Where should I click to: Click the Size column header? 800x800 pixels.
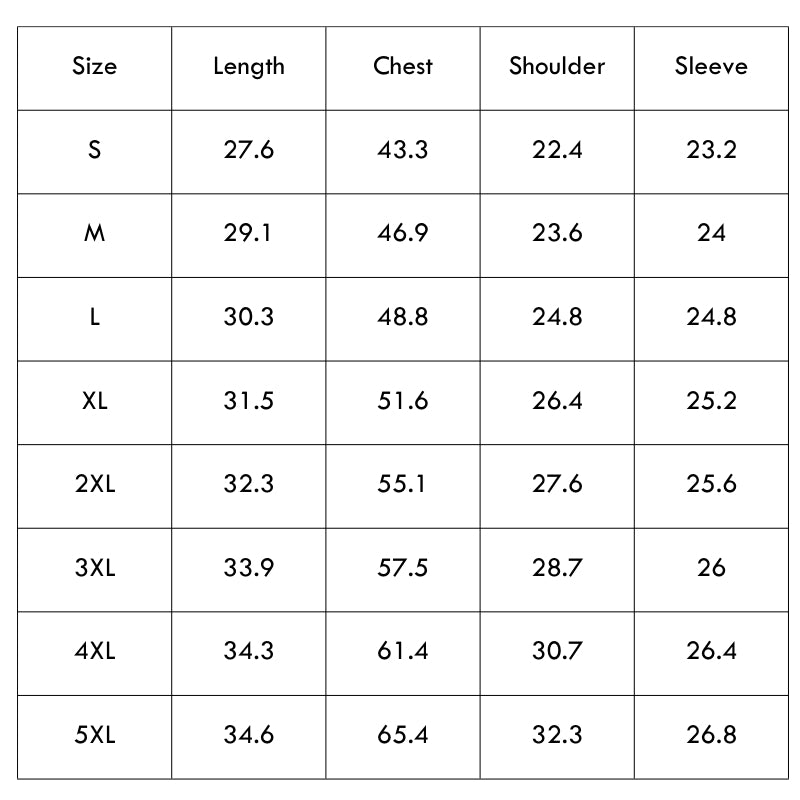click(x=94, y=66)
